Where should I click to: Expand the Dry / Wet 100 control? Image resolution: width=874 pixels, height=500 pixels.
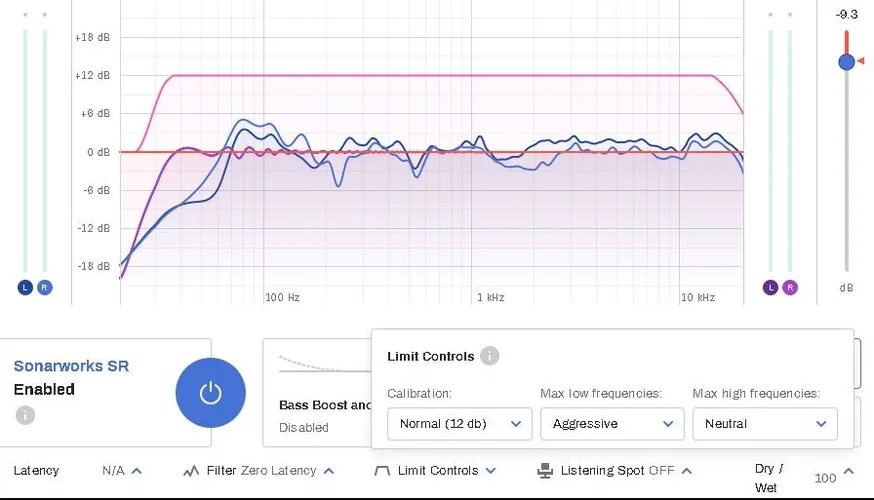(x=849, y=472)
